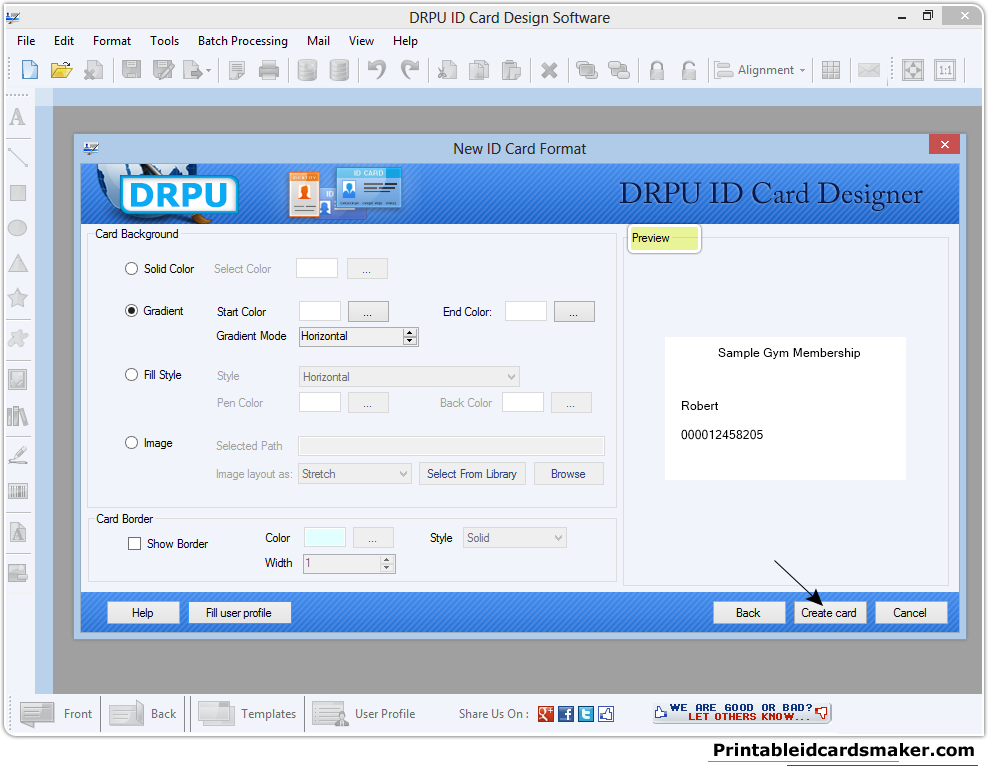This screenshot has width=988, height=766.
Task: Select the Text tool in sidebar
Action: tap(18, 117)
